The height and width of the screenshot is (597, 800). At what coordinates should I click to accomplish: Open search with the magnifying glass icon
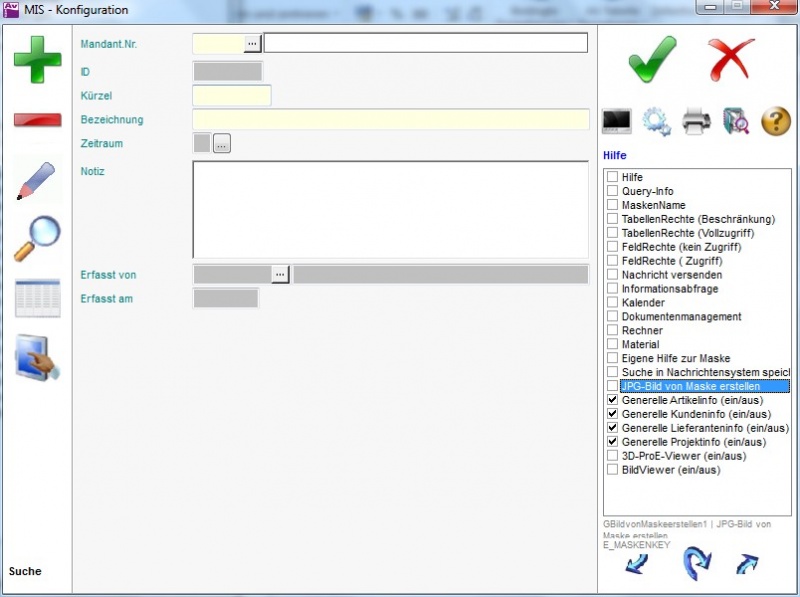click(x=37, y=238)
